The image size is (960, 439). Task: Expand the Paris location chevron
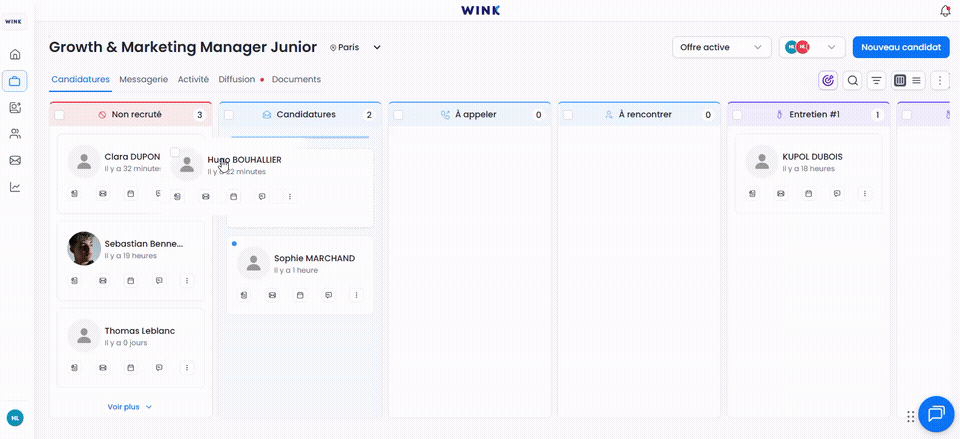377,47
